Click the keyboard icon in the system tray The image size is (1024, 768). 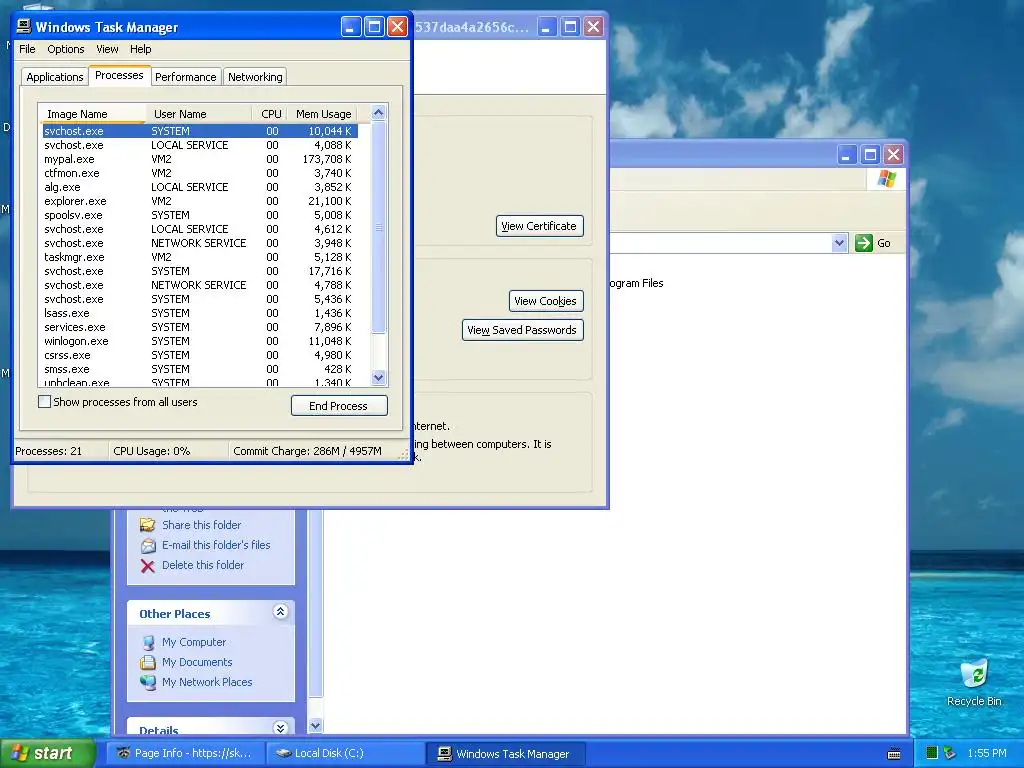click(x=894, y=754)
